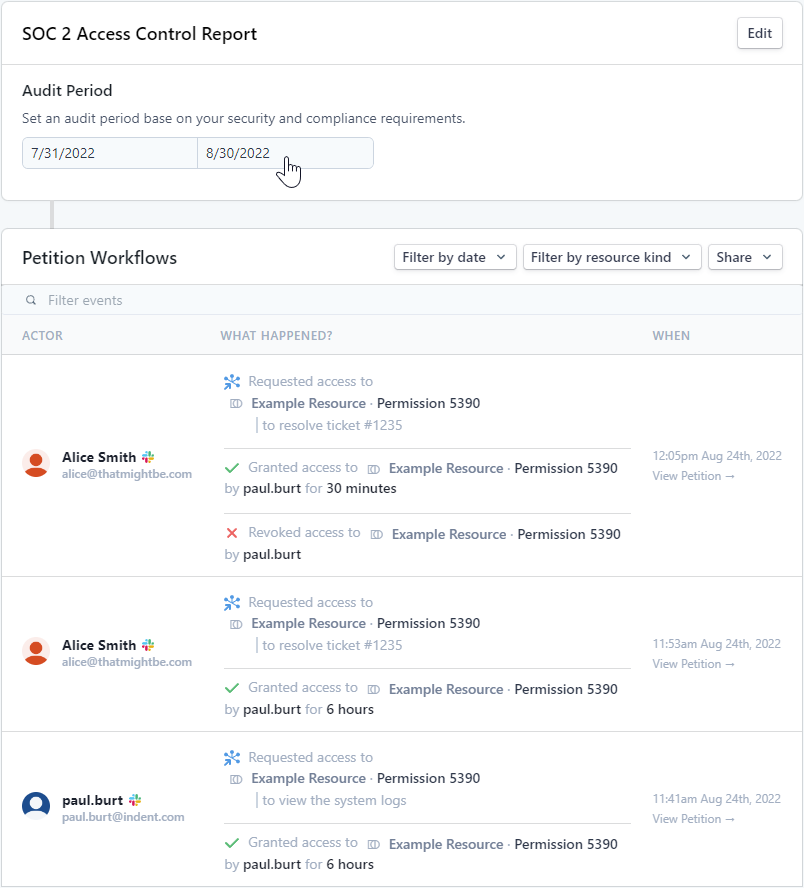Screen dimensions: 804x888
Task: Click the magnifier icon in the Filter events bar
Action: tap(31, 300)
